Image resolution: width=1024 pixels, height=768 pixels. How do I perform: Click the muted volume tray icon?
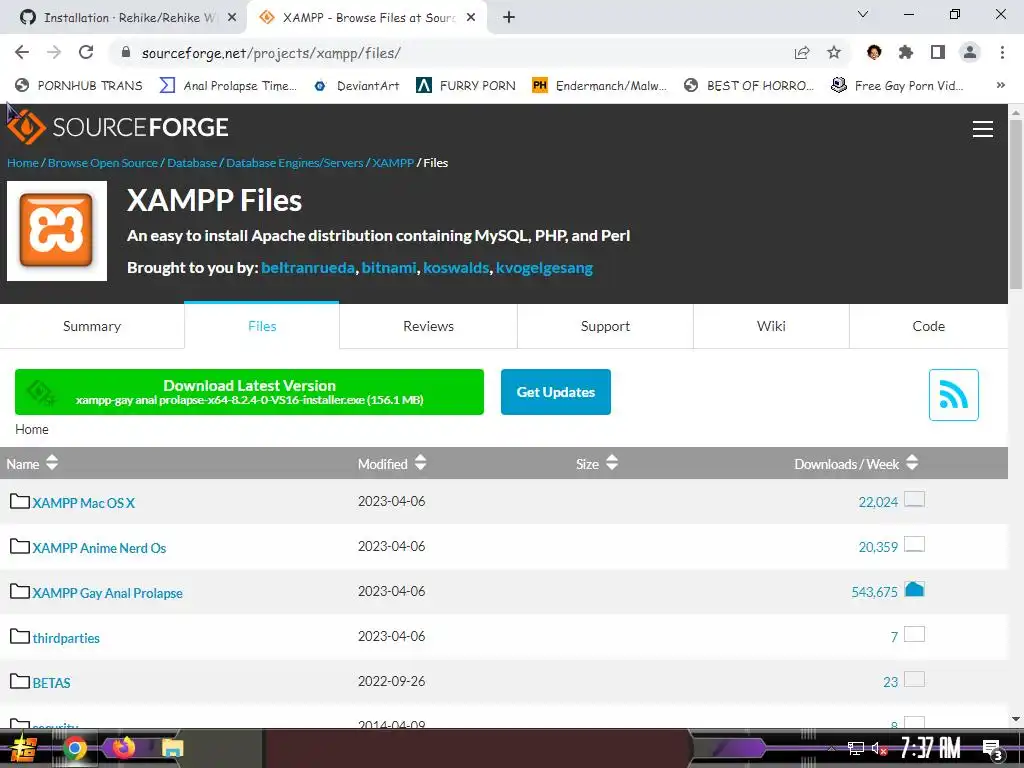(878, 748)
